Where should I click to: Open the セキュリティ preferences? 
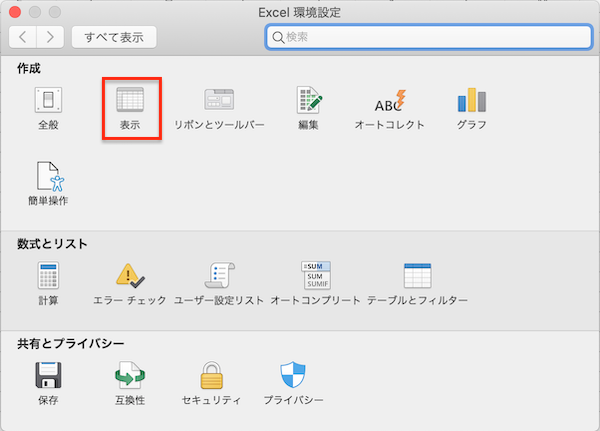point(212,383)
